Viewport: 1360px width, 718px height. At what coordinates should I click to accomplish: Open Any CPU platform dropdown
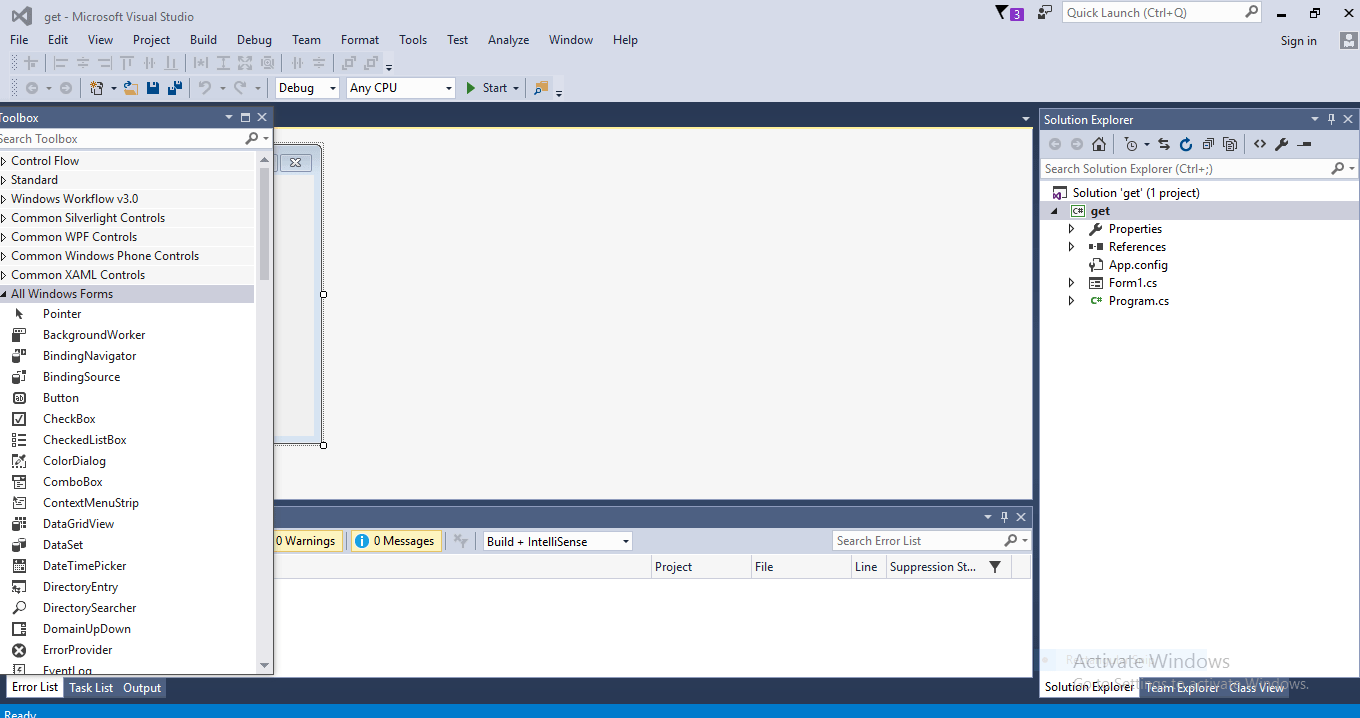400,88
